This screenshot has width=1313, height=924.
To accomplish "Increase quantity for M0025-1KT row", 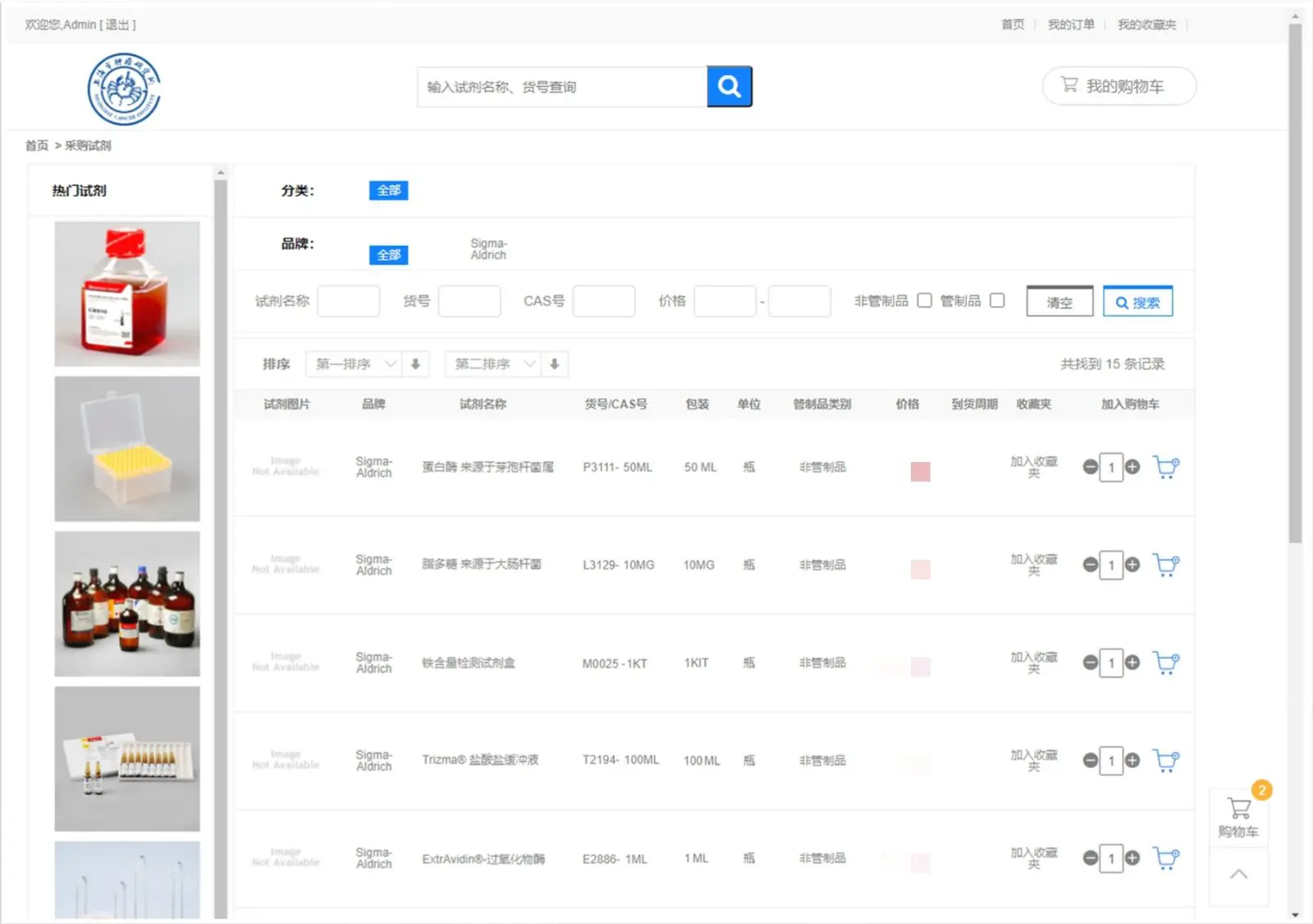I will point(1132,662).
